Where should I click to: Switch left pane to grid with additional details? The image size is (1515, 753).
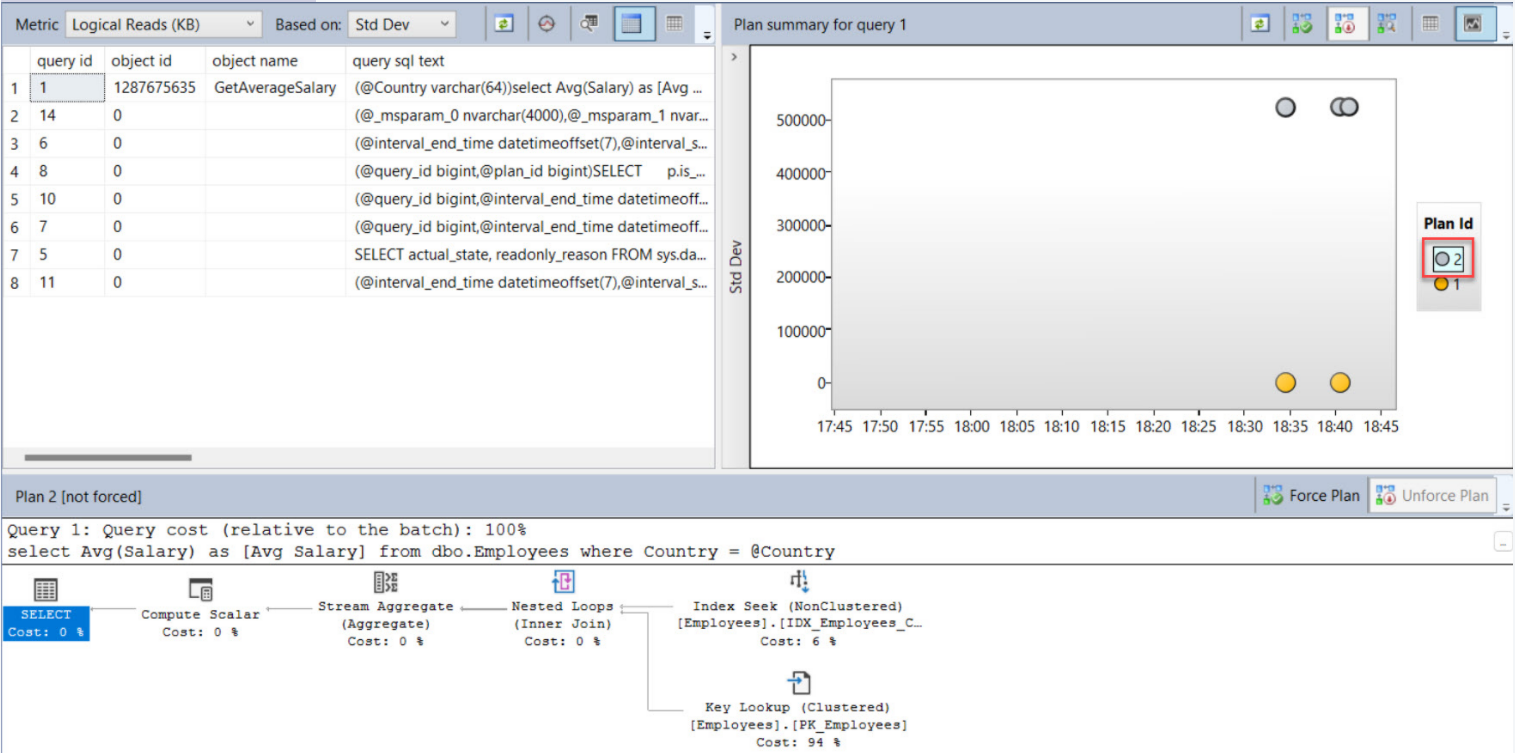(x=675, y=24)
